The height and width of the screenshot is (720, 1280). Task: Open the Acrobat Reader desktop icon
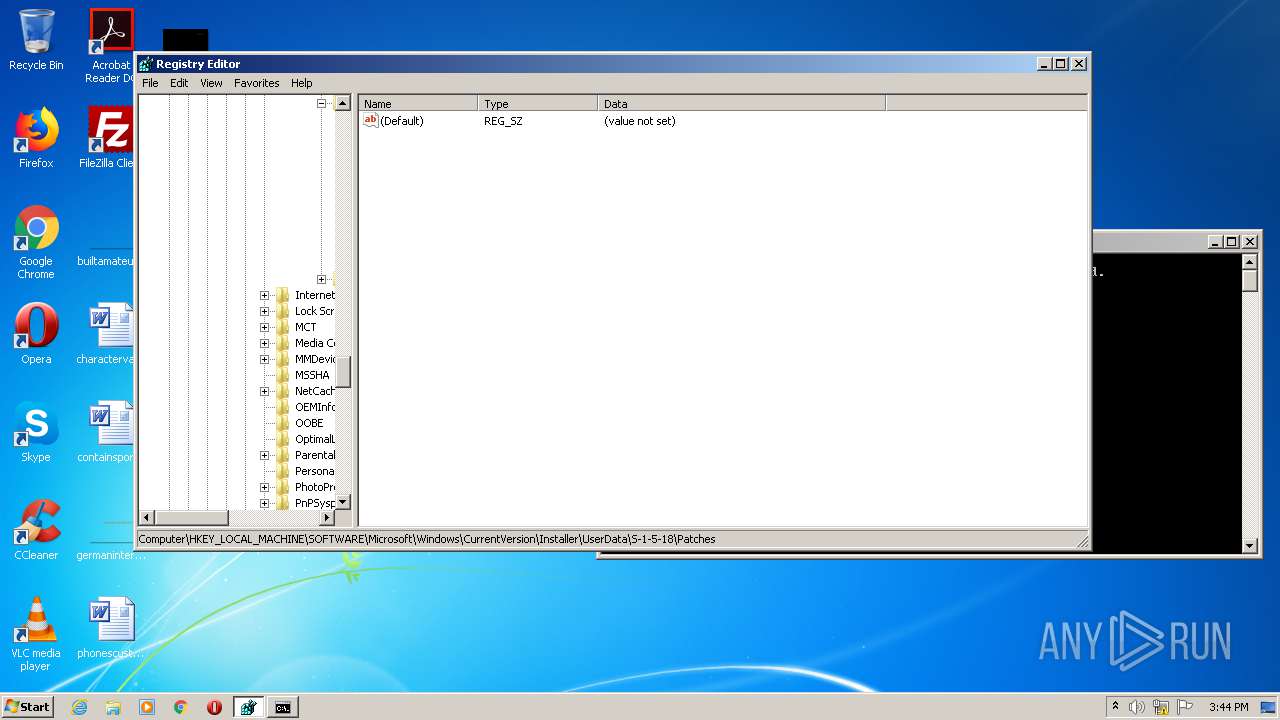click(111, 46)
